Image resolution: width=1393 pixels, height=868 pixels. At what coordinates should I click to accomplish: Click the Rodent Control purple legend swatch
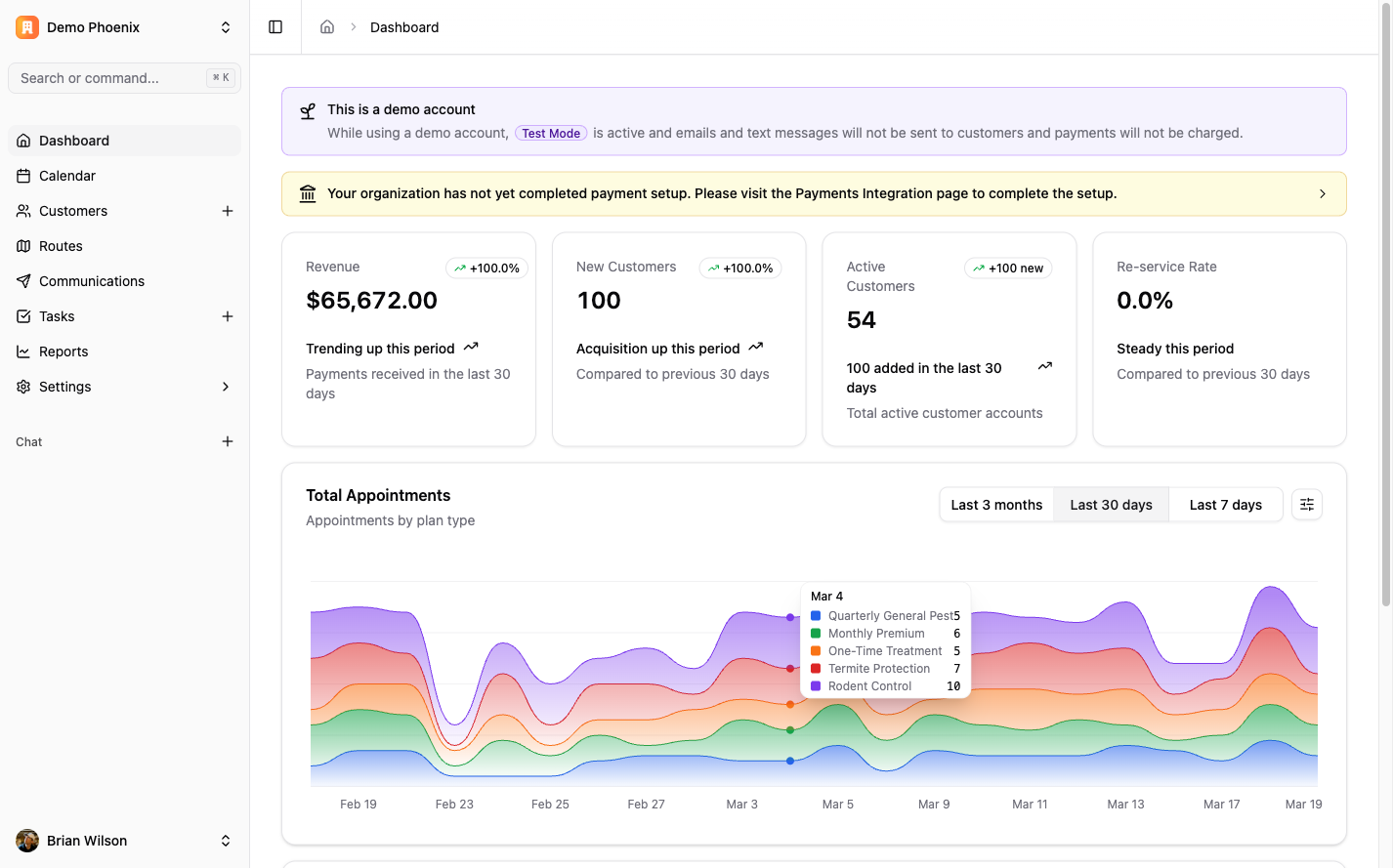click(x=816, y=686)
